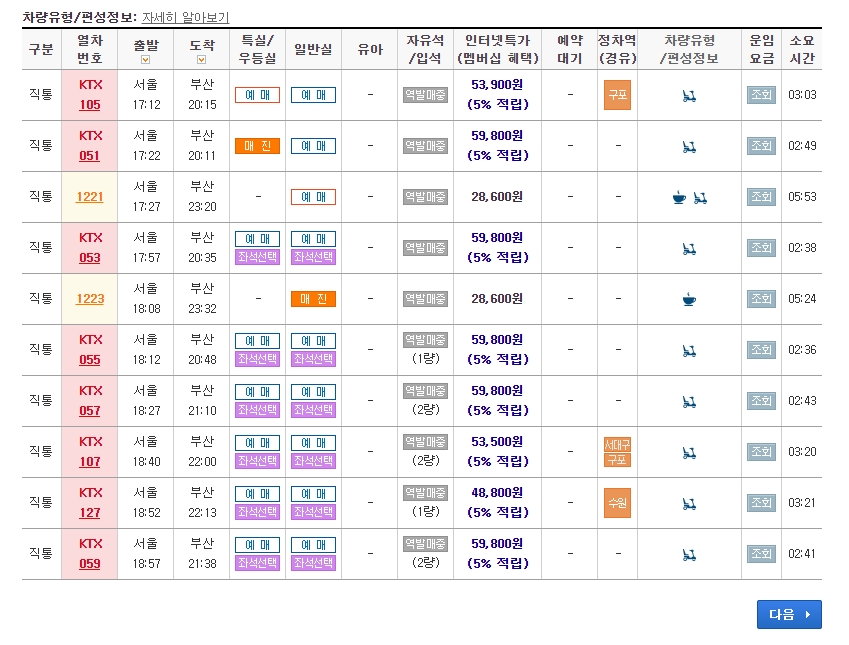The height and width of the screenshot is (645, 849).
Task: Click the 수원 stop badge for KTX 127
Action: tap(617, 502)
